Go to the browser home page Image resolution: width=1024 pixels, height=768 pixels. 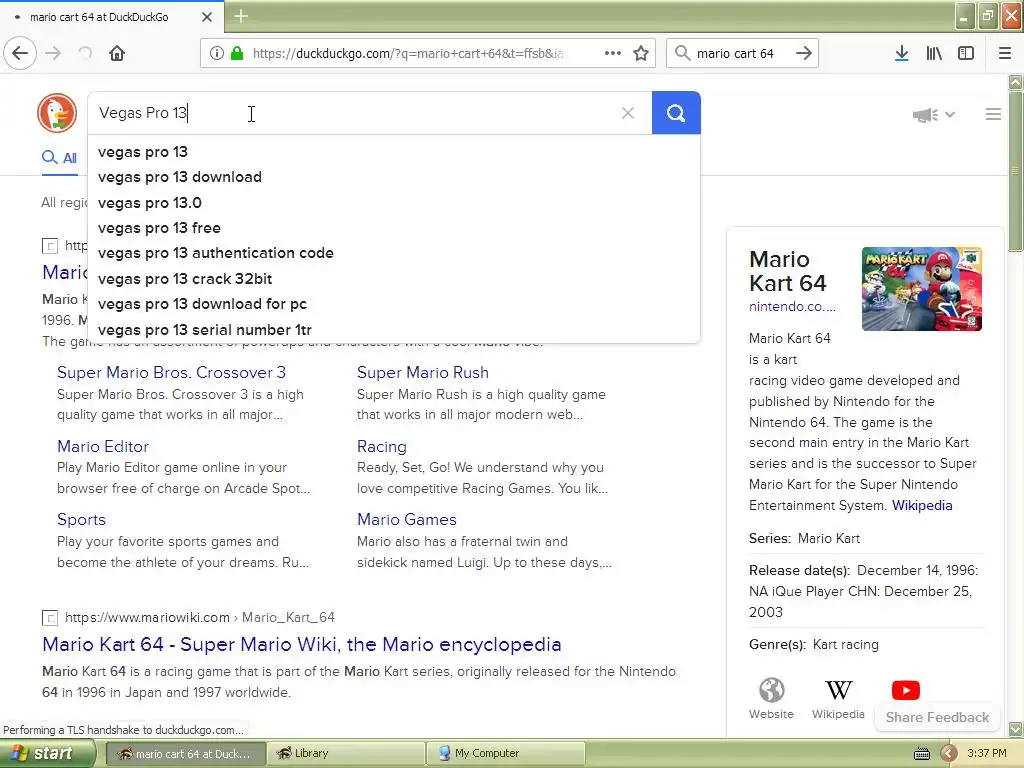click(117, 53)
